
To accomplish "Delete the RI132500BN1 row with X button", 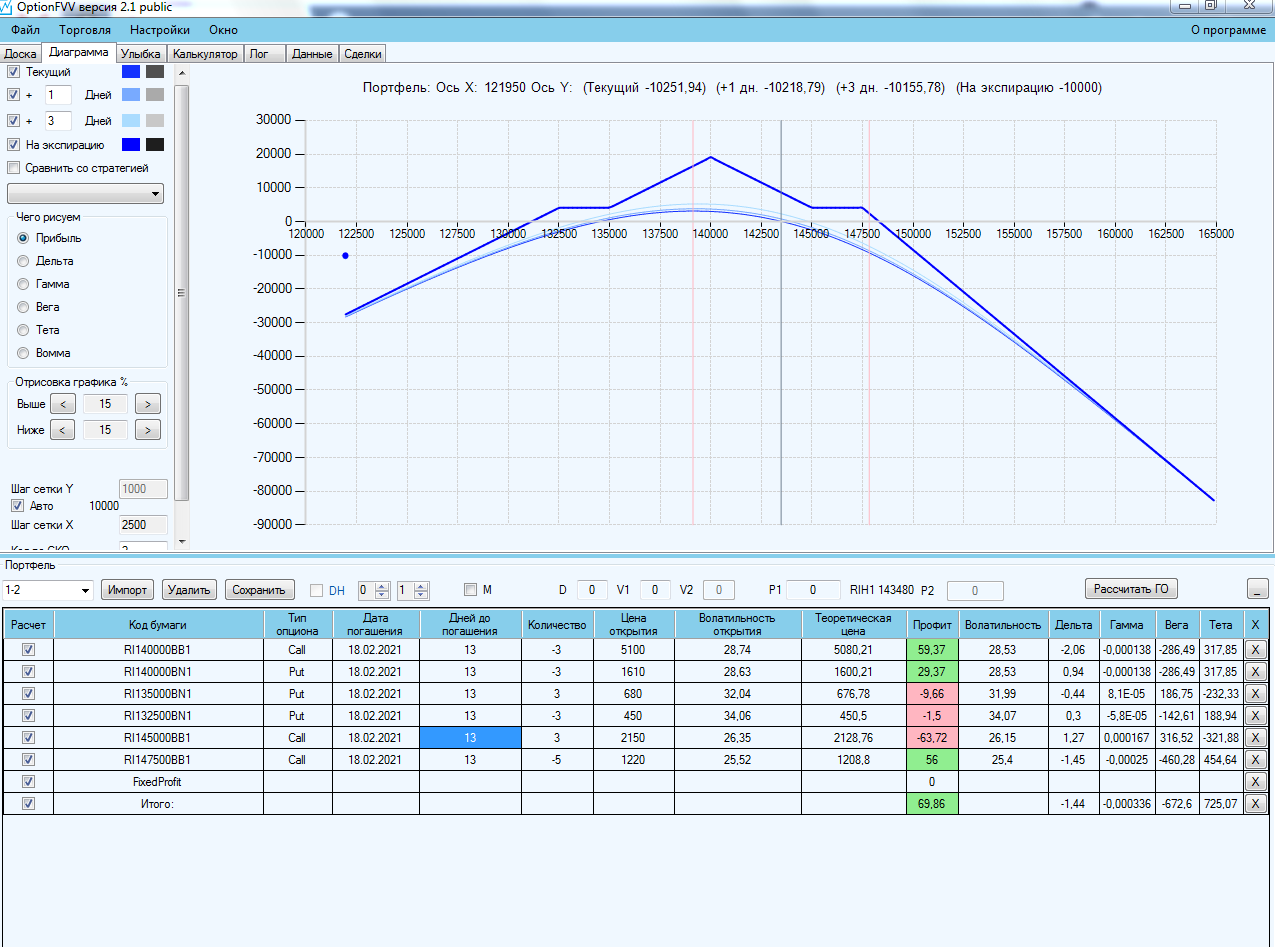I will pyautogui.click(x=1256, y=715).
